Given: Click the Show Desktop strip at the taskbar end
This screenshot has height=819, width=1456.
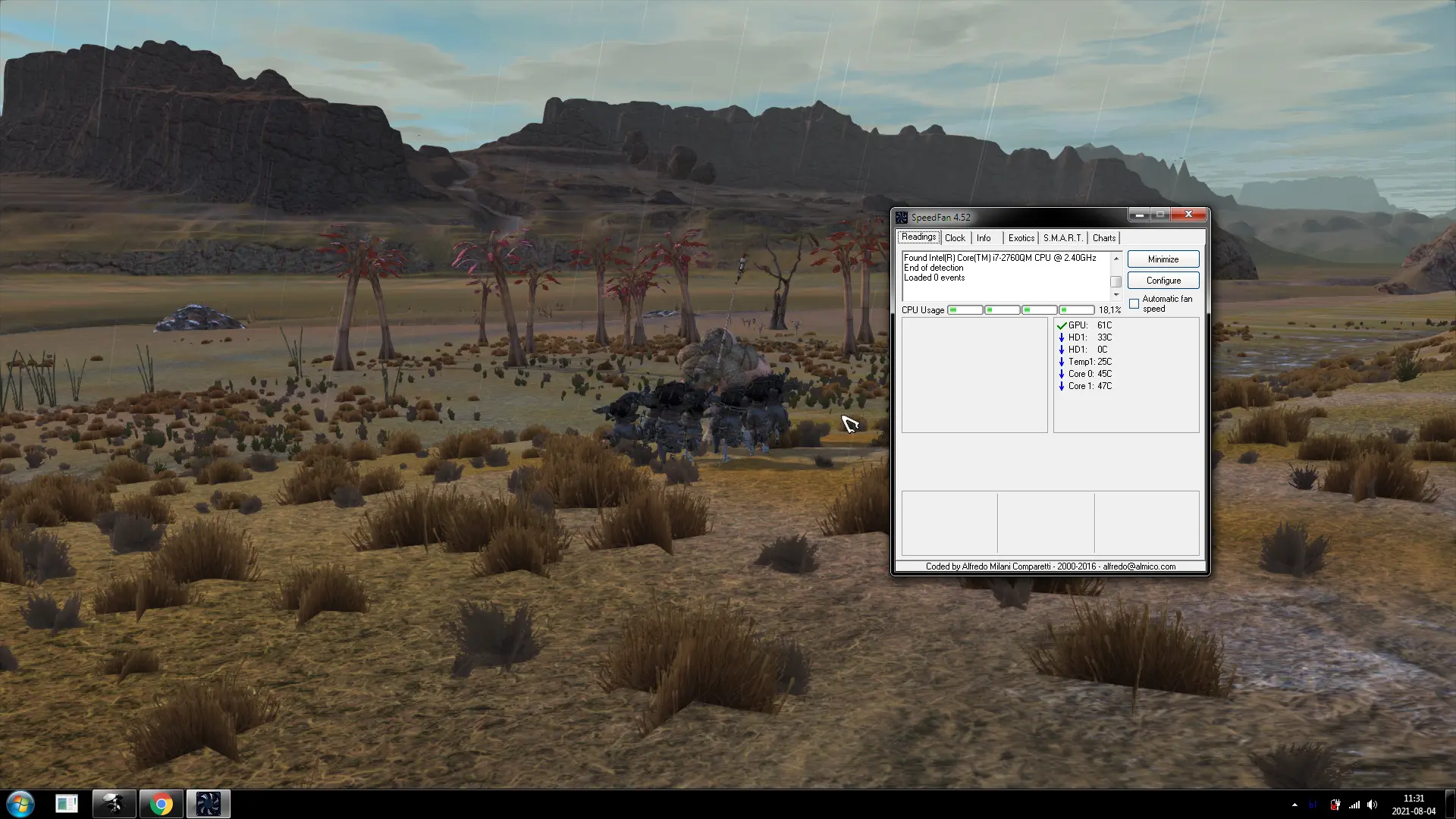Looking at the screenshot, I should [1450, 805].
